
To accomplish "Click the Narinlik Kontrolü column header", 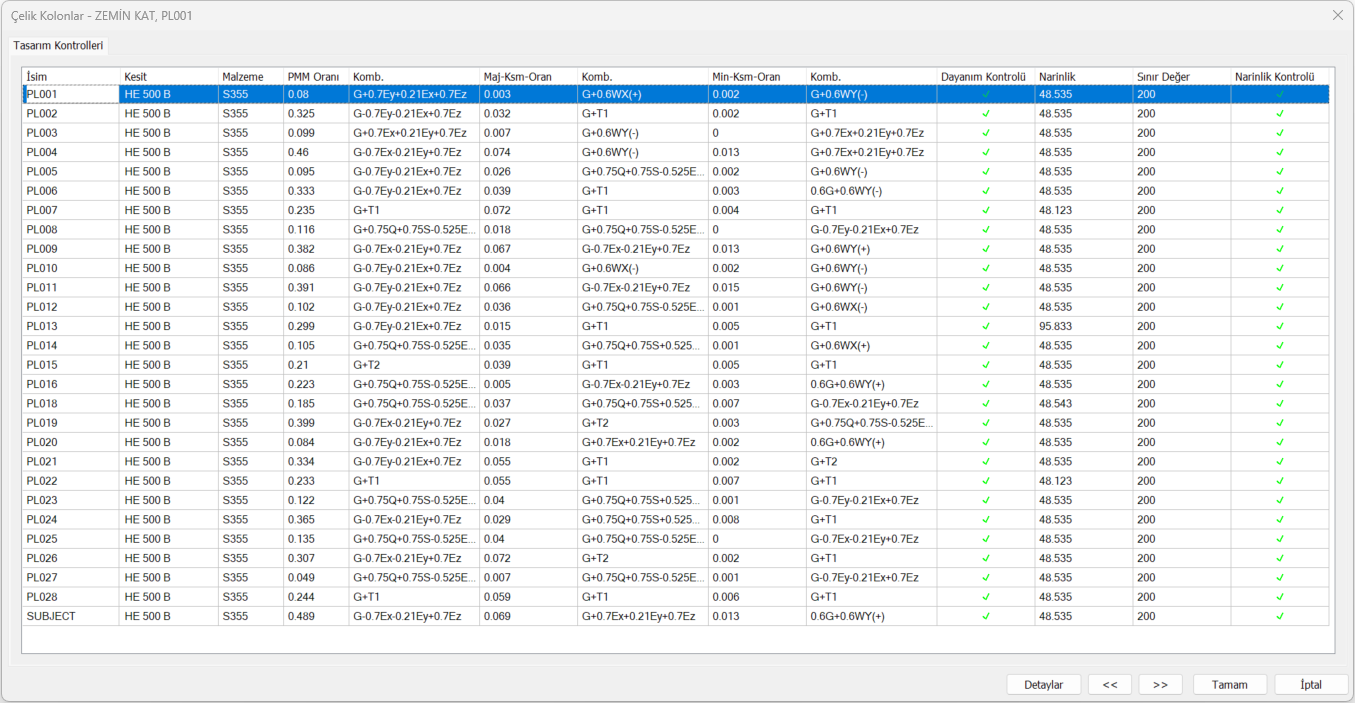I will pyautogui.click(x=1279, y=77).
